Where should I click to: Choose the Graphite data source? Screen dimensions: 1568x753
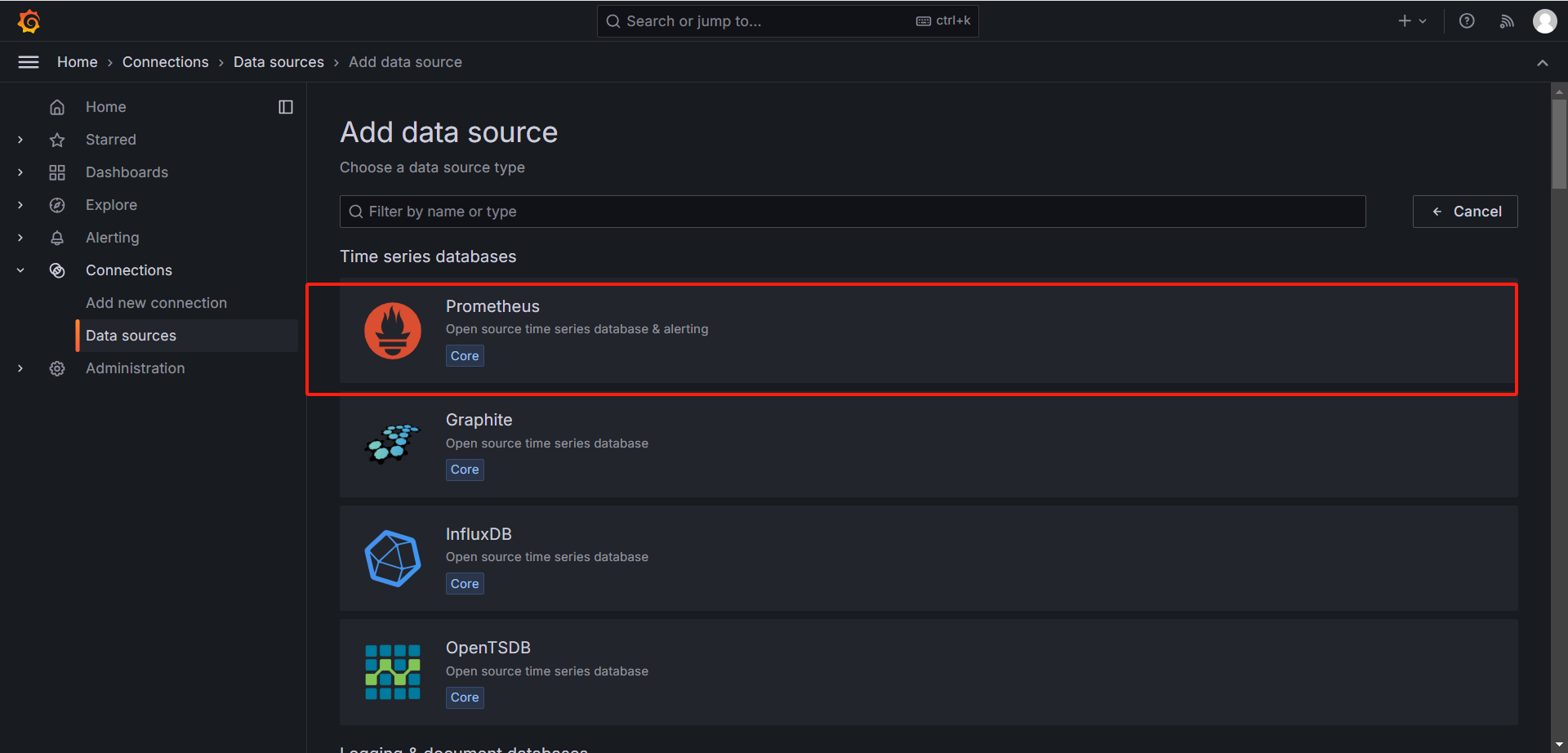929,444
